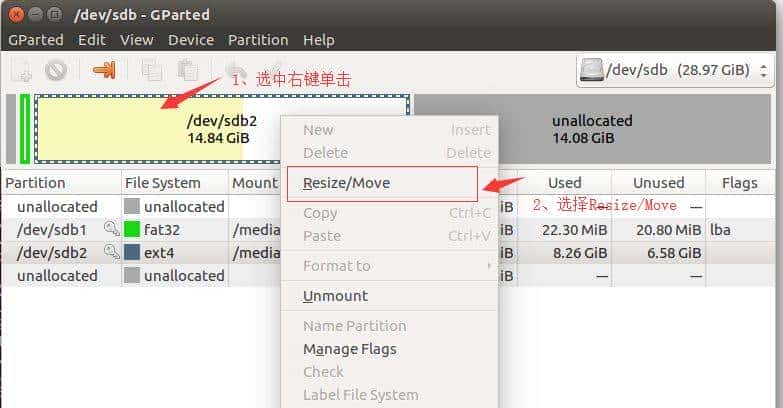Click the blue ext4 color swatch
Screen dimensions: 783x408
[x=132, y=252]
